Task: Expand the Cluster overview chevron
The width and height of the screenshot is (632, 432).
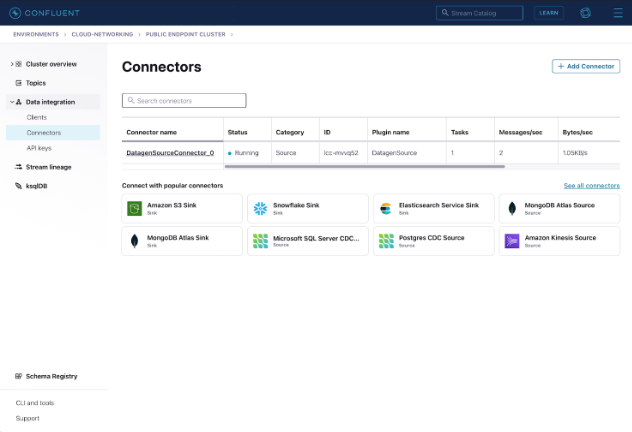Action: (12, 64)
